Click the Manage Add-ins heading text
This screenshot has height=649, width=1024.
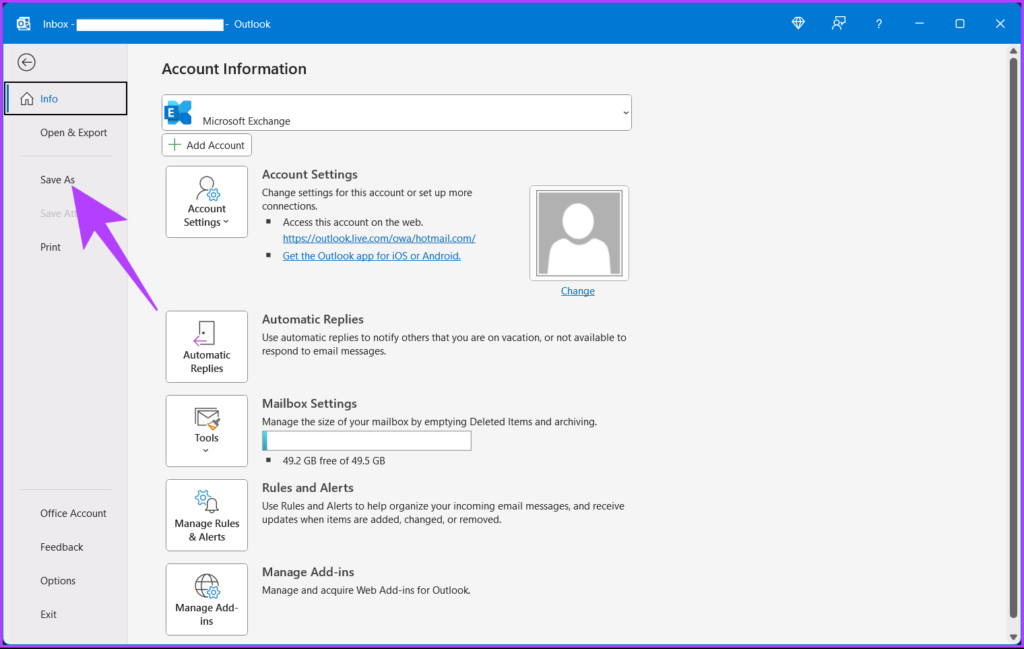coord(308,572)
